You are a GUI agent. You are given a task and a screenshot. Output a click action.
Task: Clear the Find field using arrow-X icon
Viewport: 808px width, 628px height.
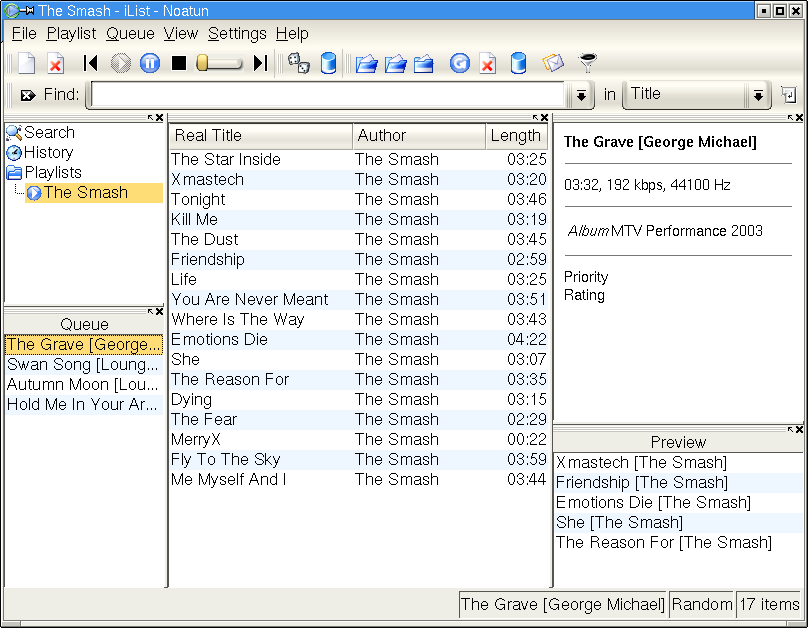(28, 95)
